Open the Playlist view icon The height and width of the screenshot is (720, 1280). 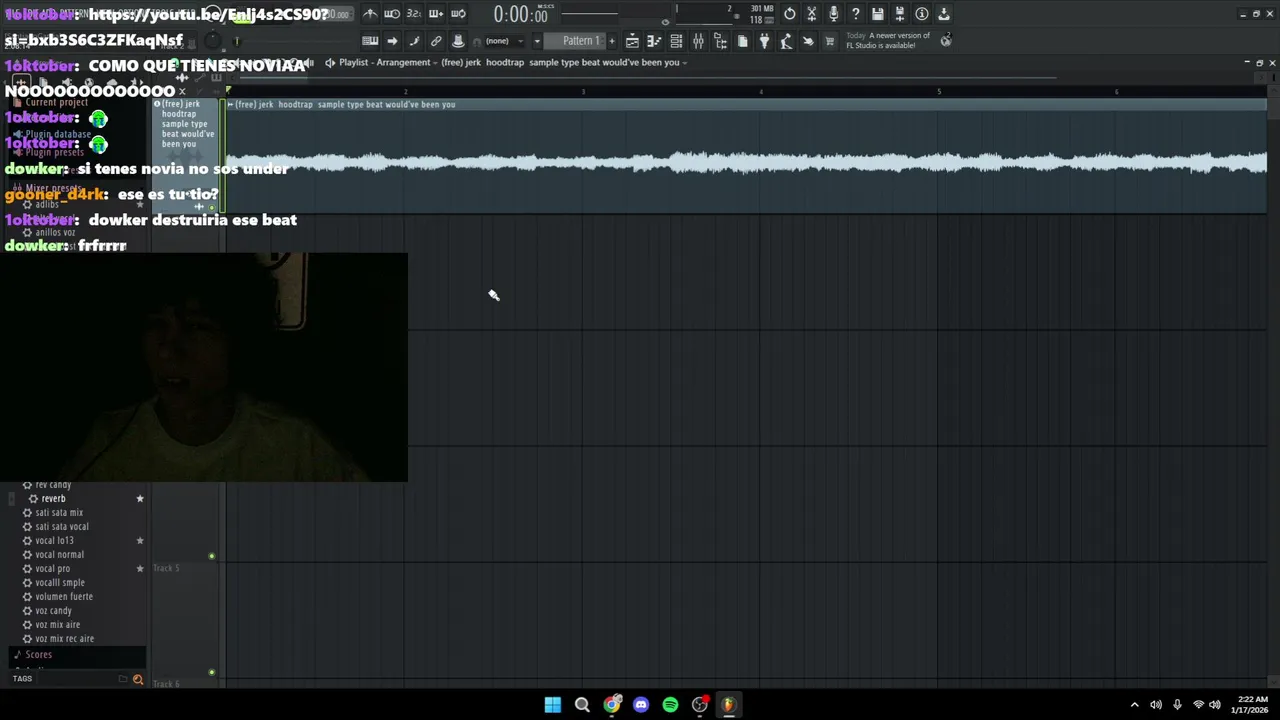point(632,41)
